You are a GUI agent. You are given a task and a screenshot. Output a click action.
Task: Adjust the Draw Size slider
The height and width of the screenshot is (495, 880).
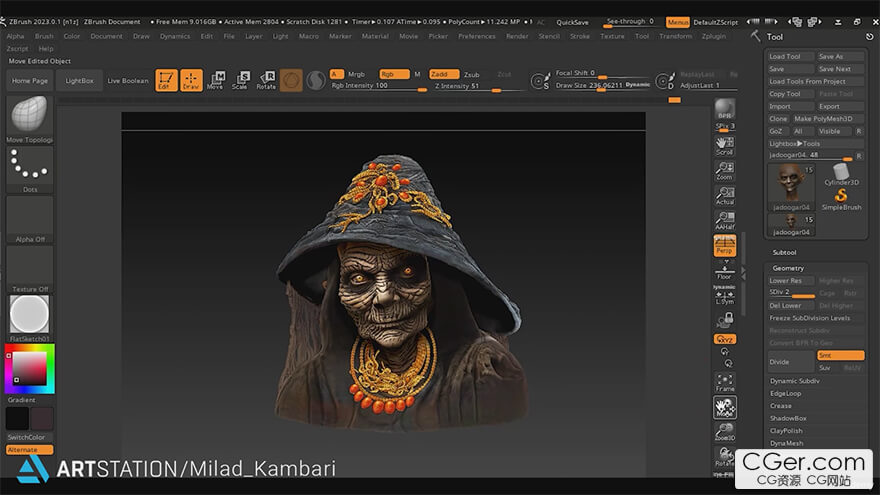click(602, 85)
